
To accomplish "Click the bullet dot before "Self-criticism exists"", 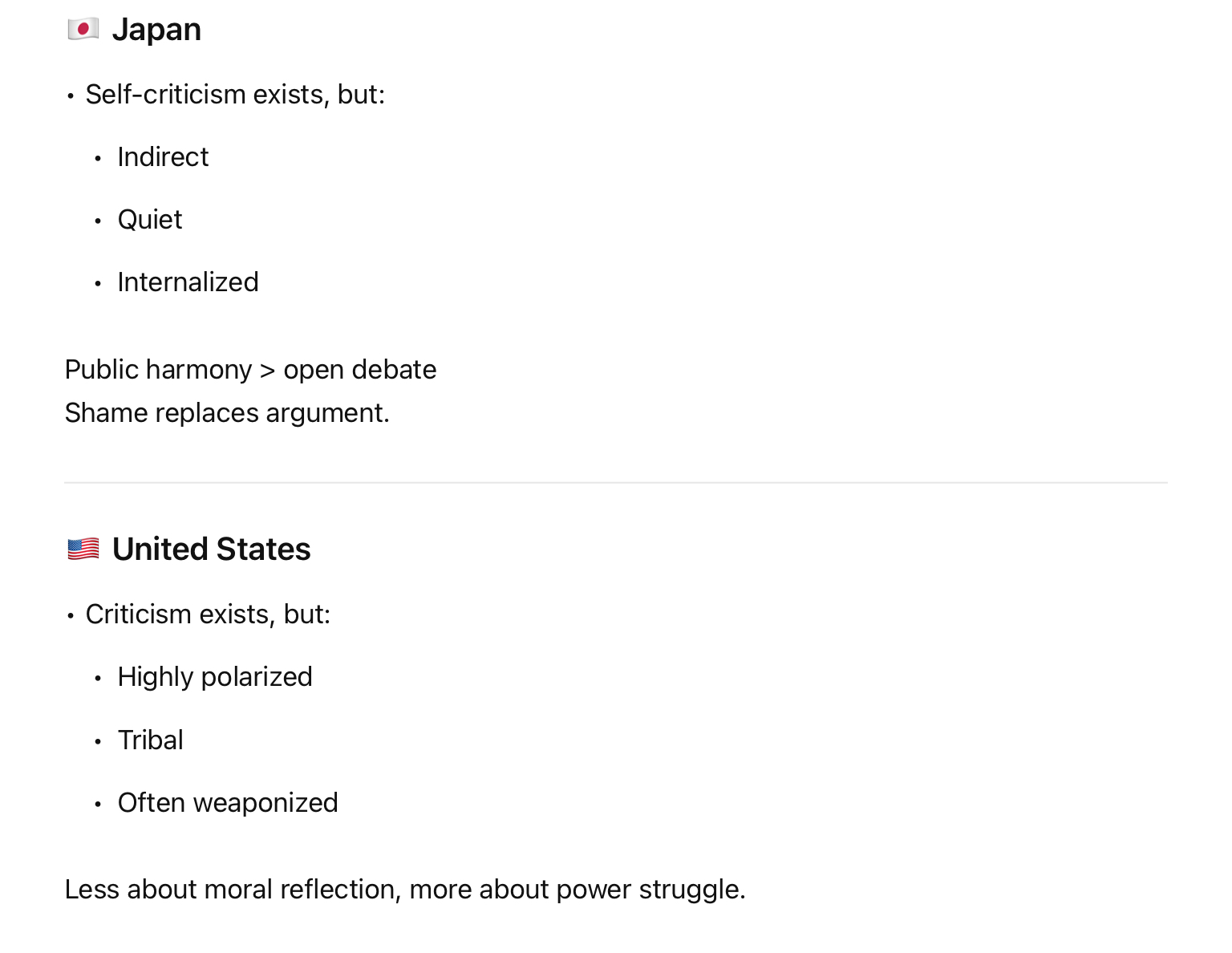I will [71, 96].
